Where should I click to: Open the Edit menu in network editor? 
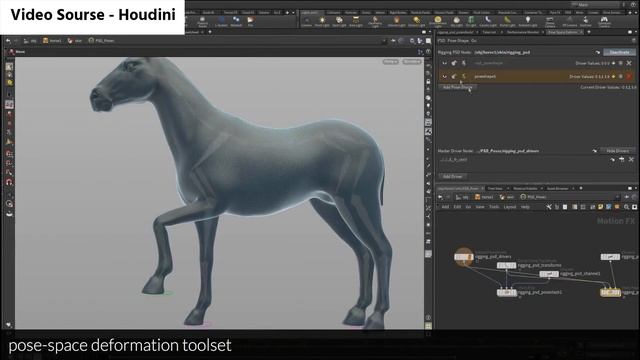click(x=457, y=207)
